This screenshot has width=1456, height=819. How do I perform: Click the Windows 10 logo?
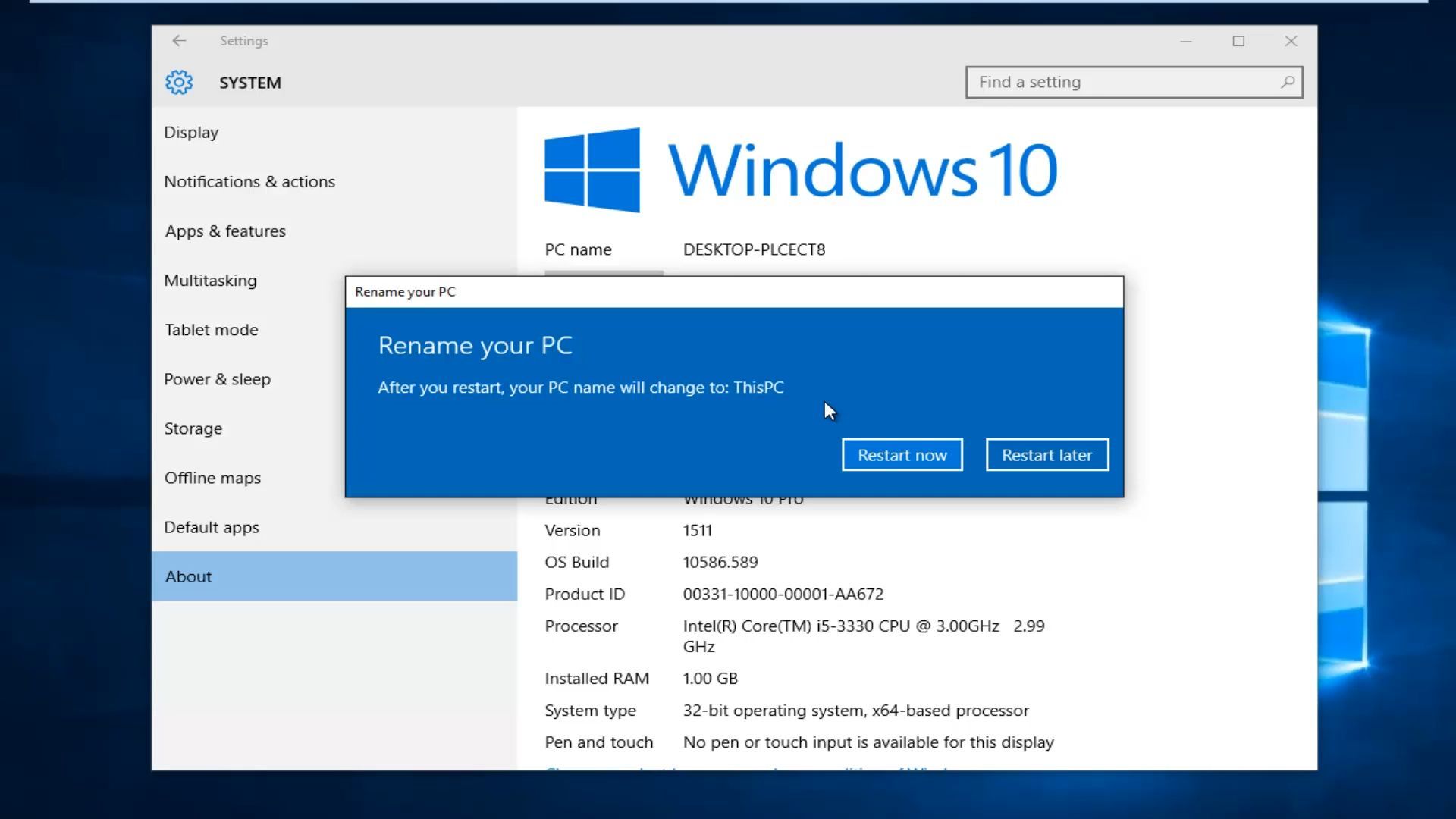click(801, 170)
